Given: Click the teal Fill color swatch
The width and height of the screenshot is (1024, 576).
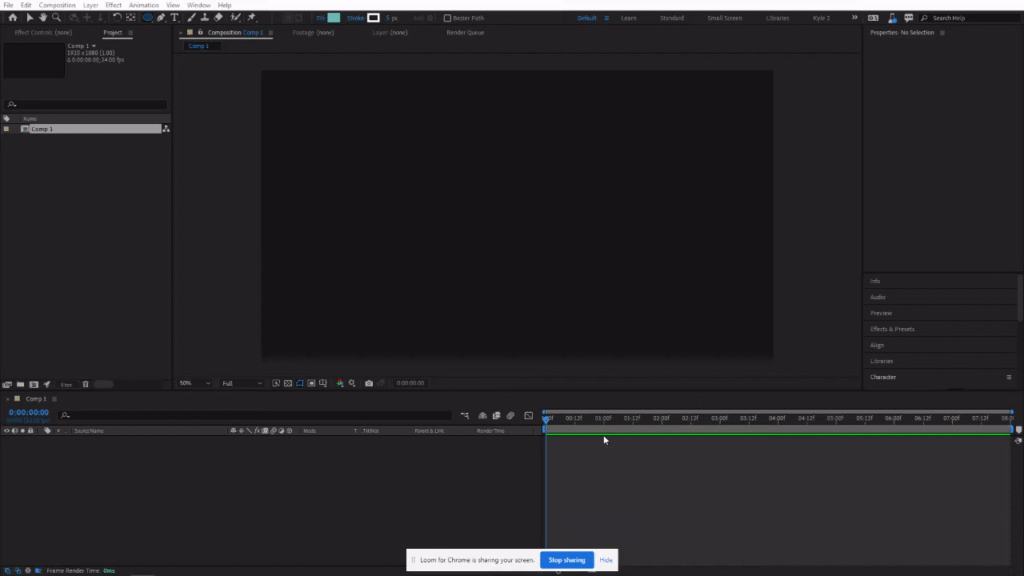Looking at the screenshot, I should pyautogui.click(x=334, y=18).
